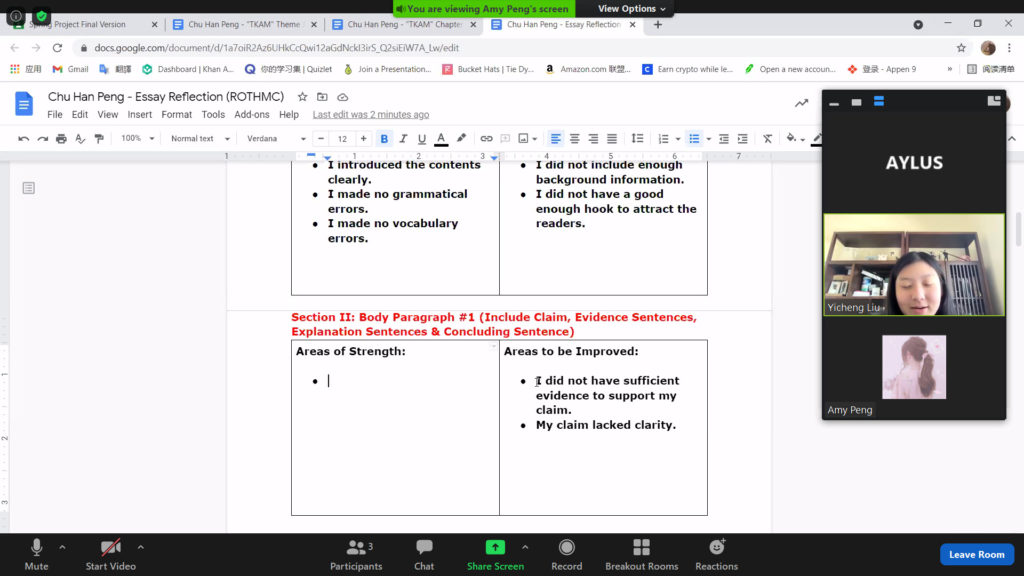1024x576 pixels.
Task: Open the Zoom Participants panel
Action: tap(357, 554)
